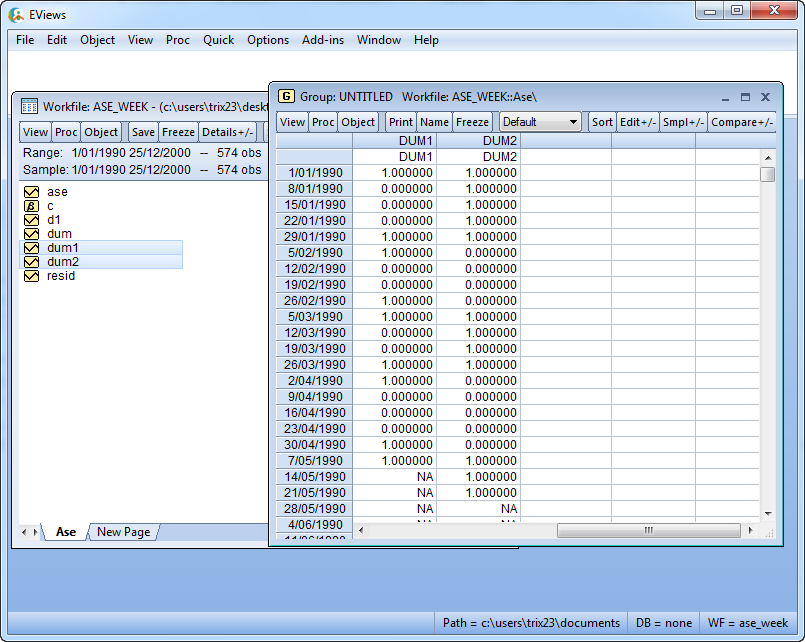This screenshot has width=805, height=642.
Task: Click Object button in Group window
Action: pos(358,122)
